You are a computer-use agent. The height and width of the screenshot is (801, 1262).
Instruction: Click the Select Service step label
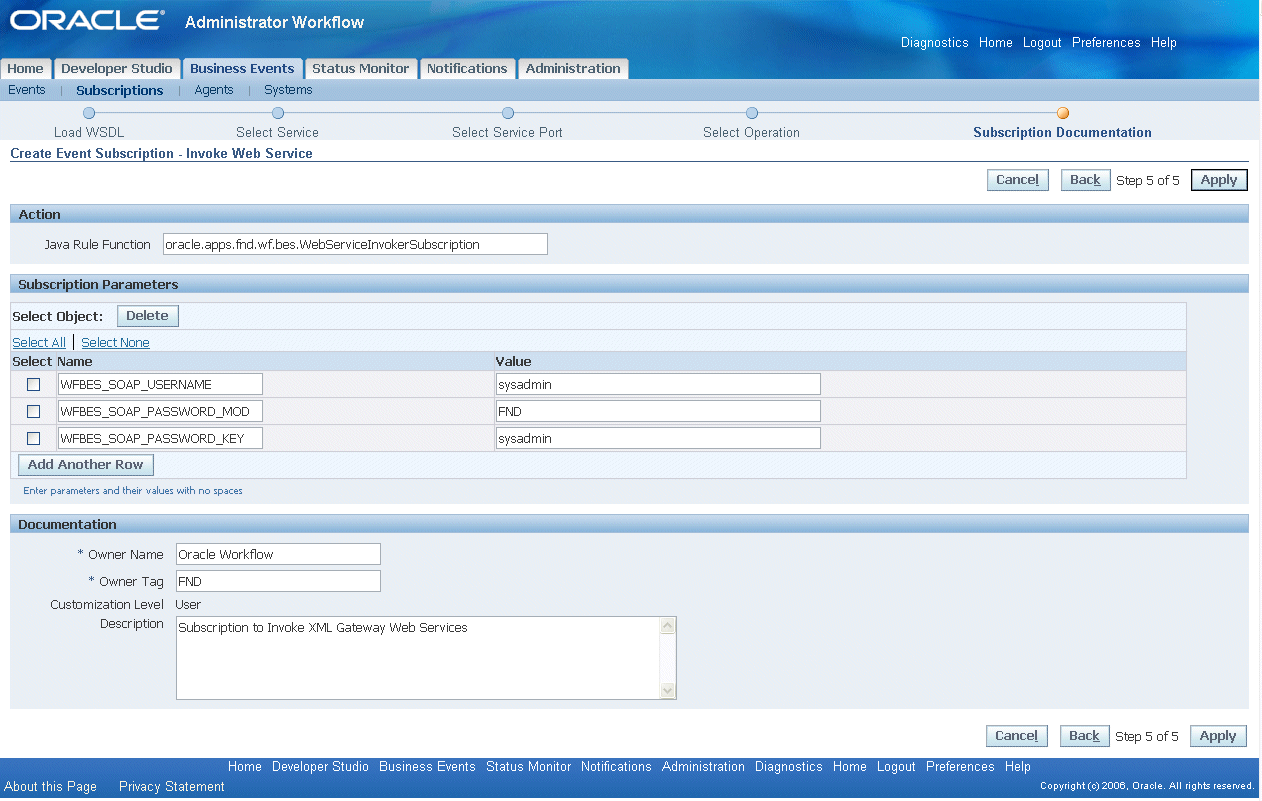pos(277,132)
